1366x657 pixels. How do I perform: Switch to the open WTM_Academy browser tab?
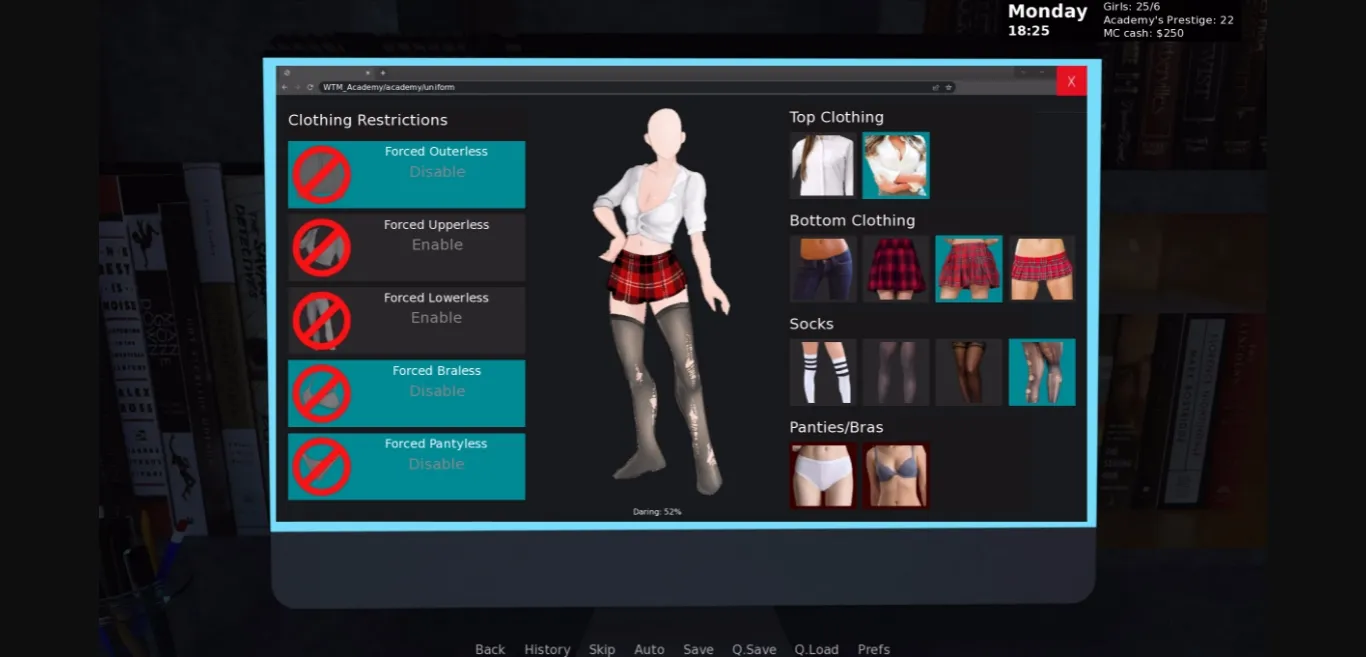point(320,72)
